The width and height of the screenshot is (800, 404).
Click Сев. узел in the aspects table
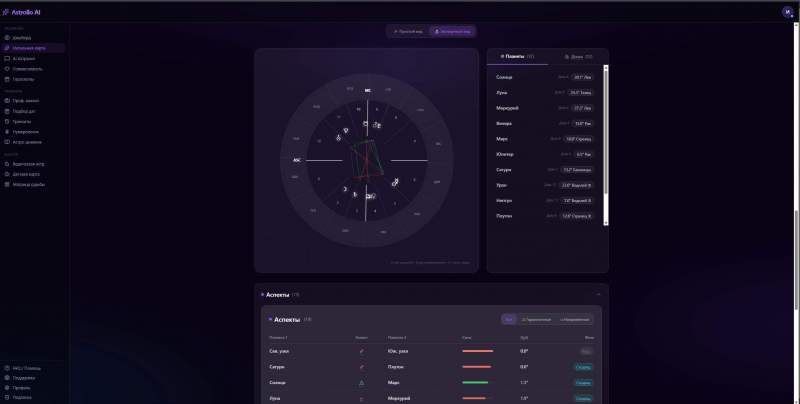[279, 351]
